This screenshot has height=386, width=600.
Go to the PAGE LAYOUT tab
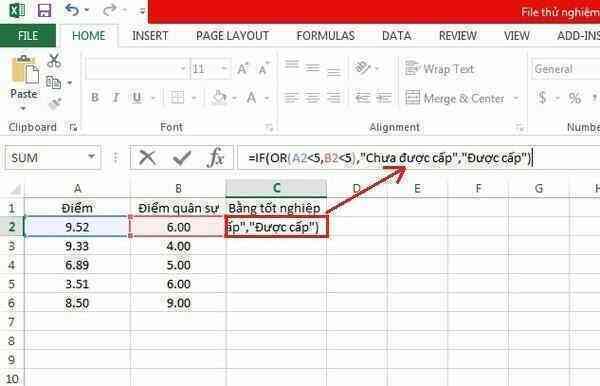[x=232, y=36]
